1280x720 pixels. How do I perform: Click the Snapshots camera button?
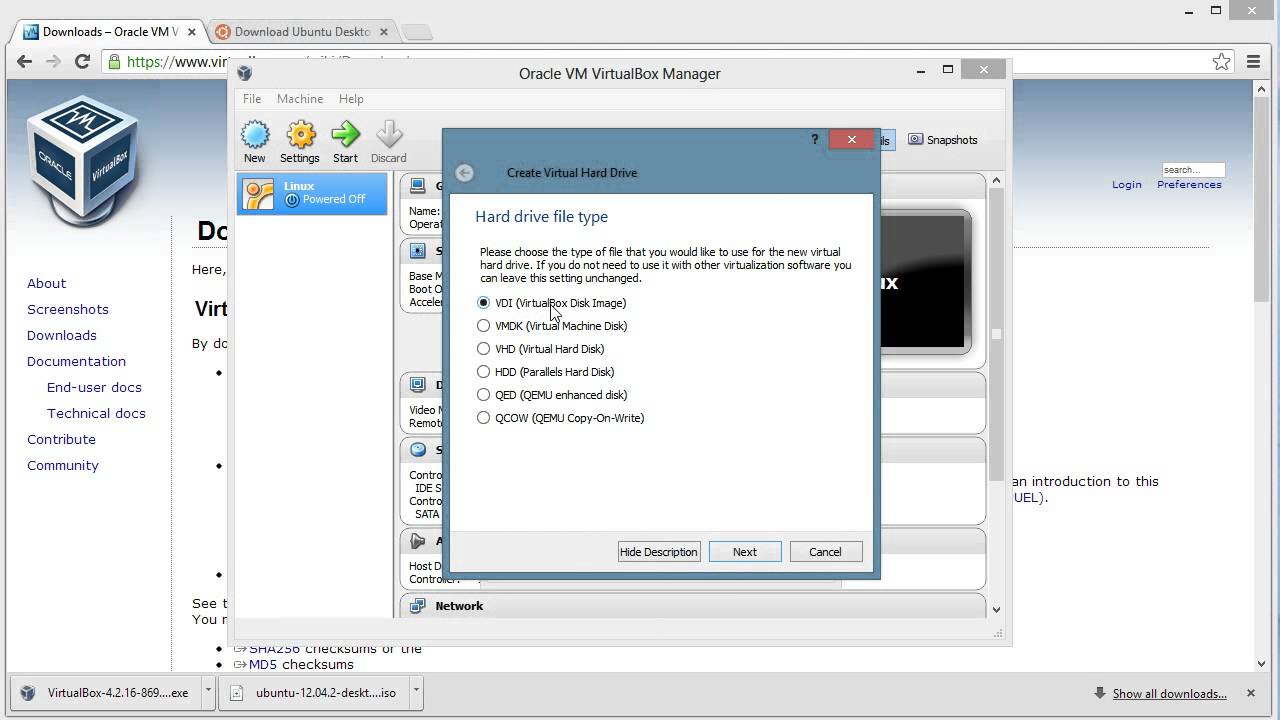coord(943,140)
